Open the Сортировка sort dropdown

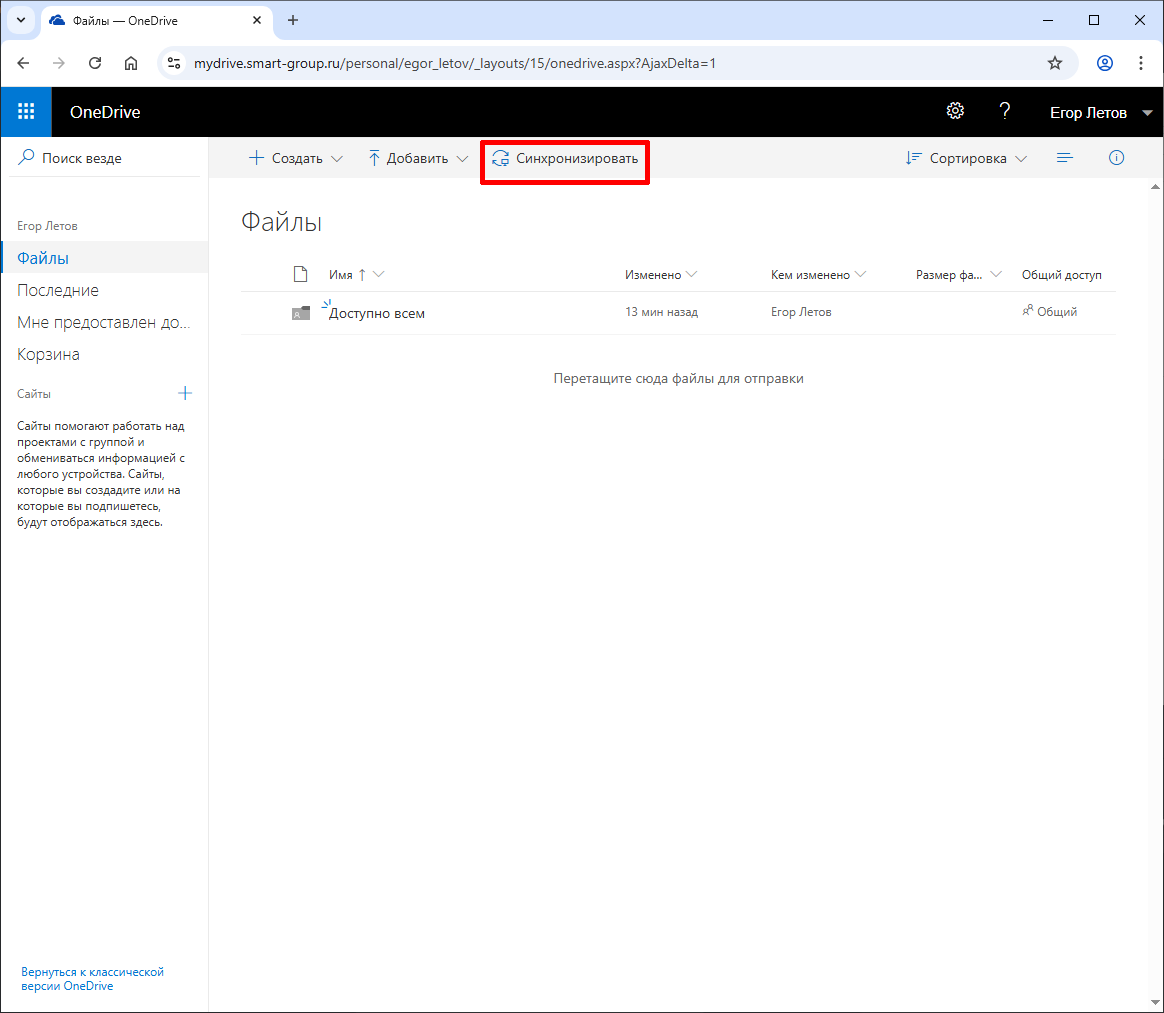point(966,158)
